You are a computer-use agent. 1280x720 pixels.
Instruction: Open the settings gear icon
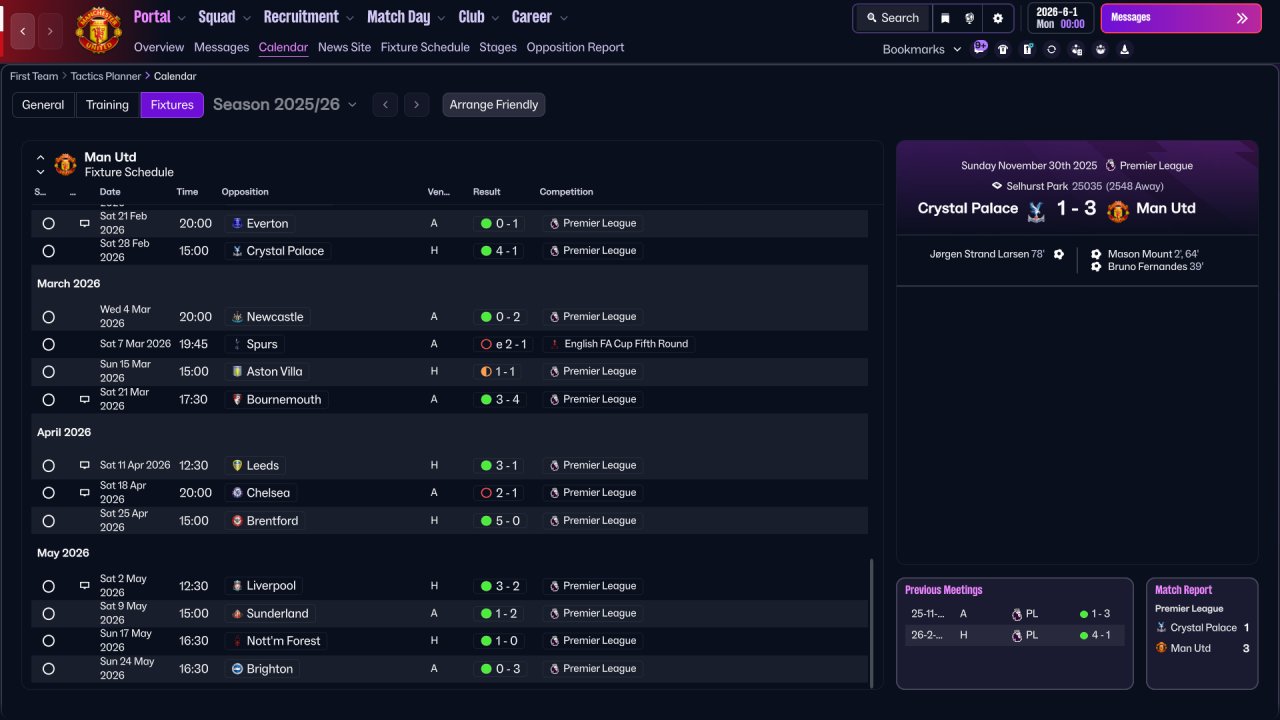[x=997, y=18]
